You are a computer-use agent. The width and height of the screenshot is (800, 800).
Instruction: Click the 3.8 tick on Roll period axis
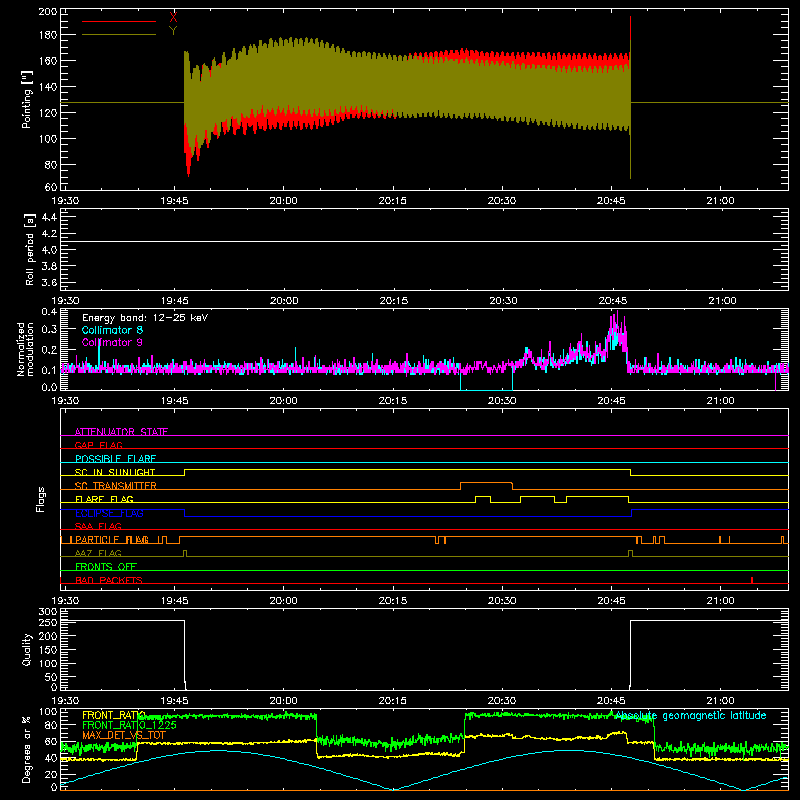[x=49, y=266]
